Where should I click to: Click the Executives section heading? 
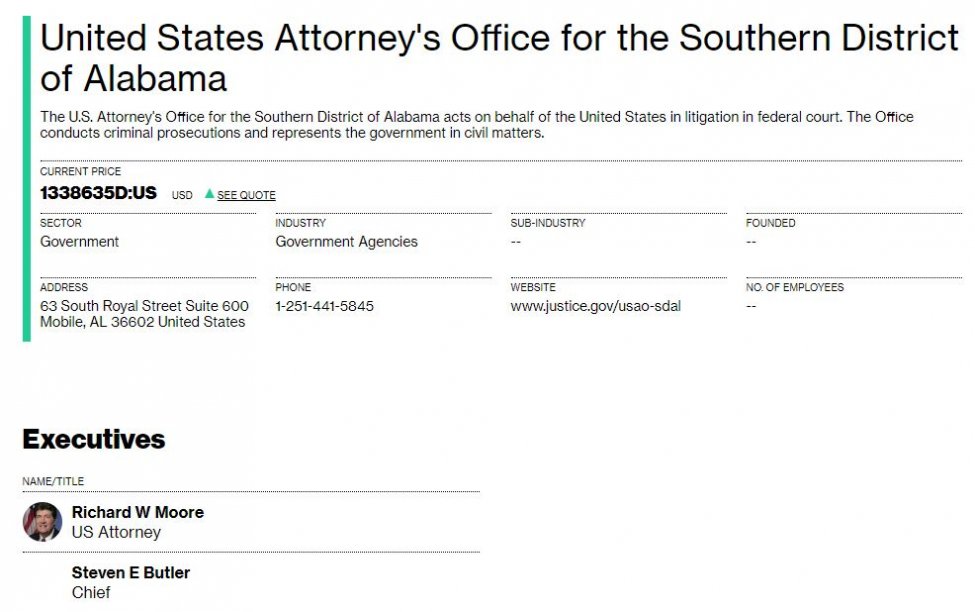(x=94, y=439)
